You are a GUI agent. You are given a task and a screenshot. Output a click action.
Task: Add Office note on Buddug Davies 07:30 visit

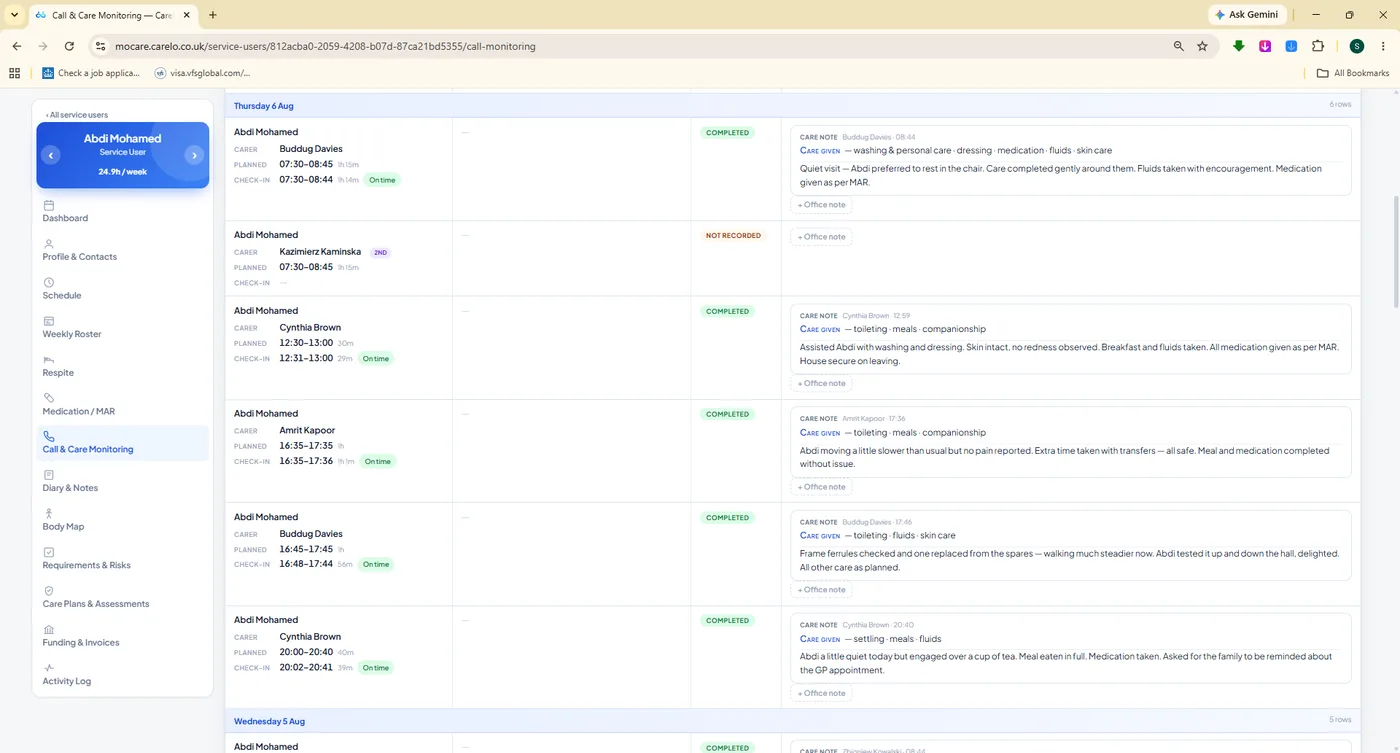click(821, 205)
